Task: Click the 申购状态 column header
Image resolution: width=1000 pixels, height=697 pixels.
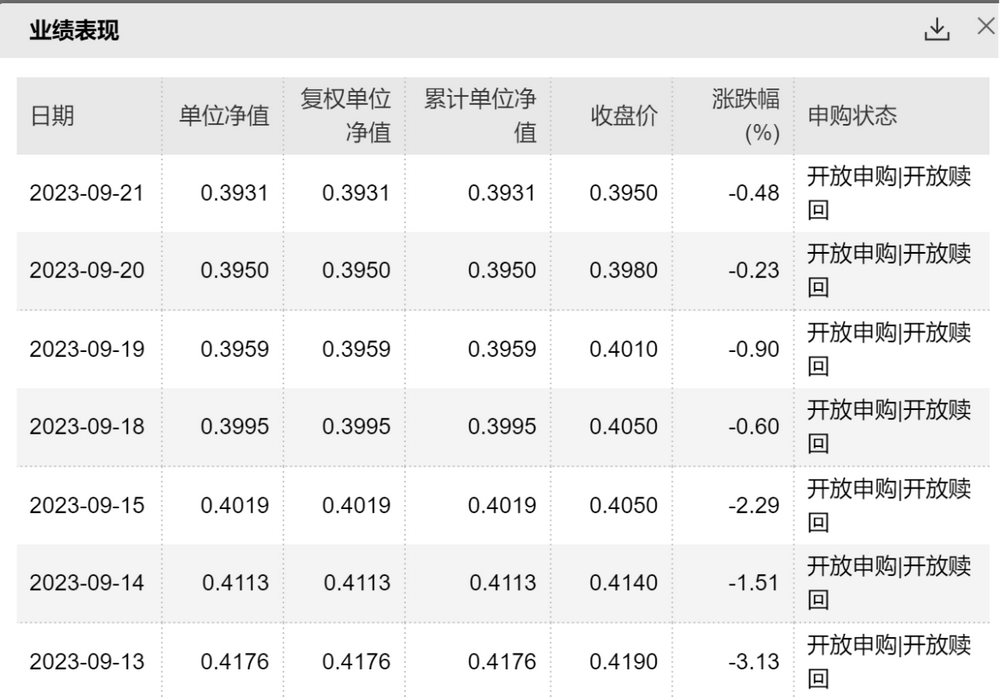Action: [x=852, y=115]
